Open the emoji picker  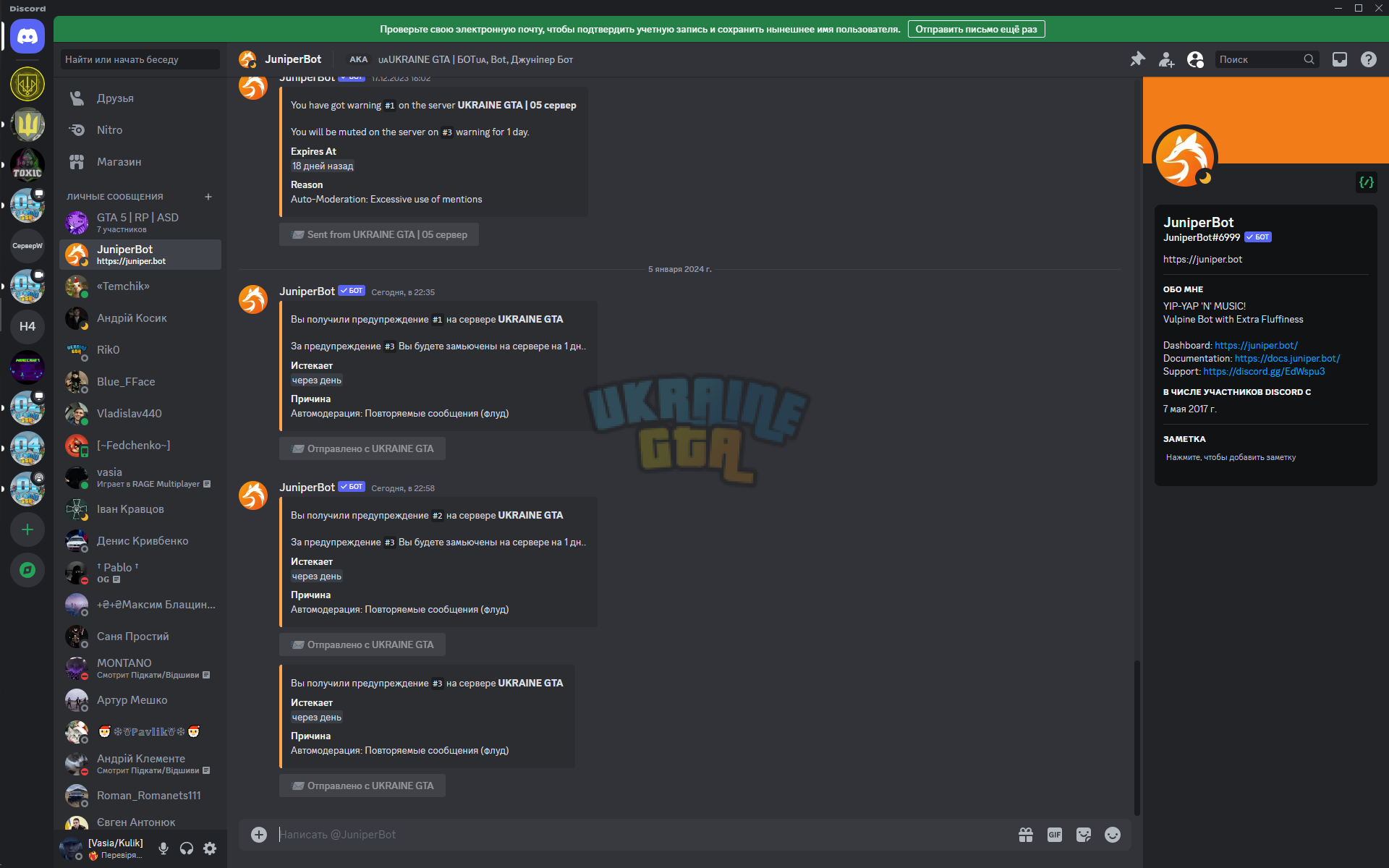1113,835
